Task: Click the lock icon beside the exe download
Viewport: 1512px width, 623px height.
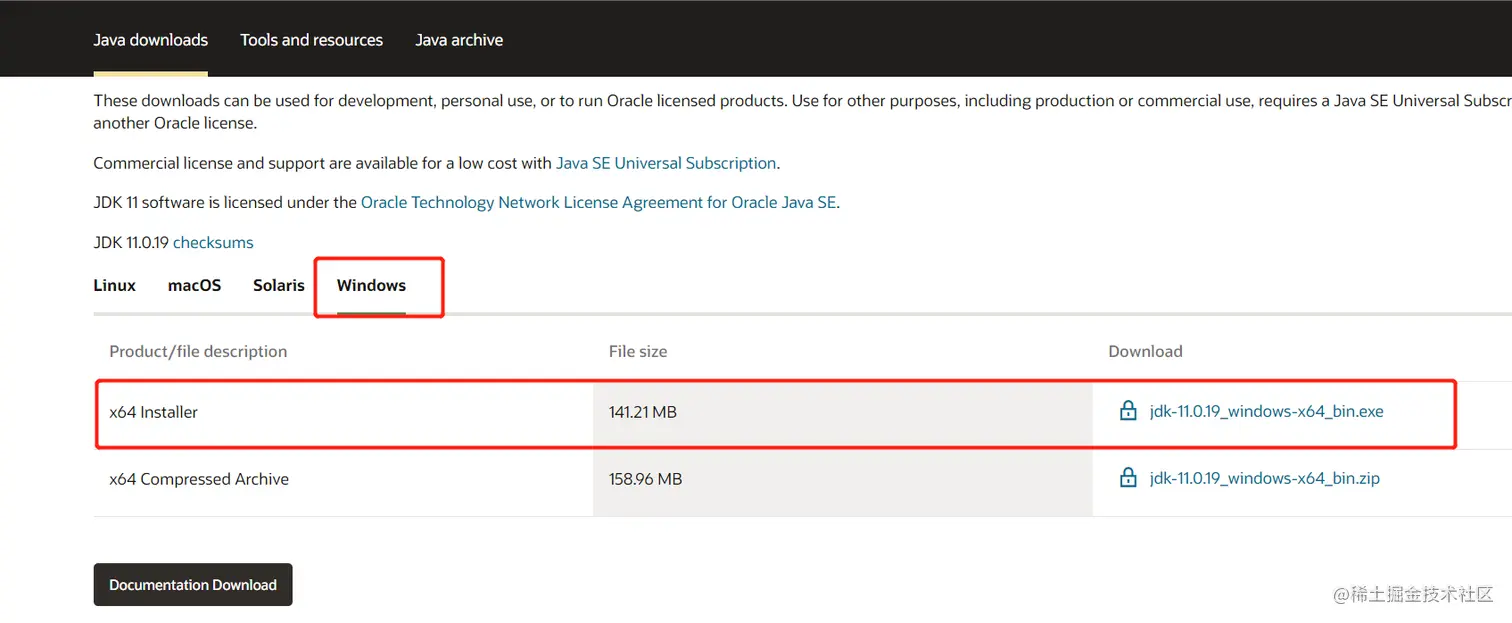Action: (1128, 411)
